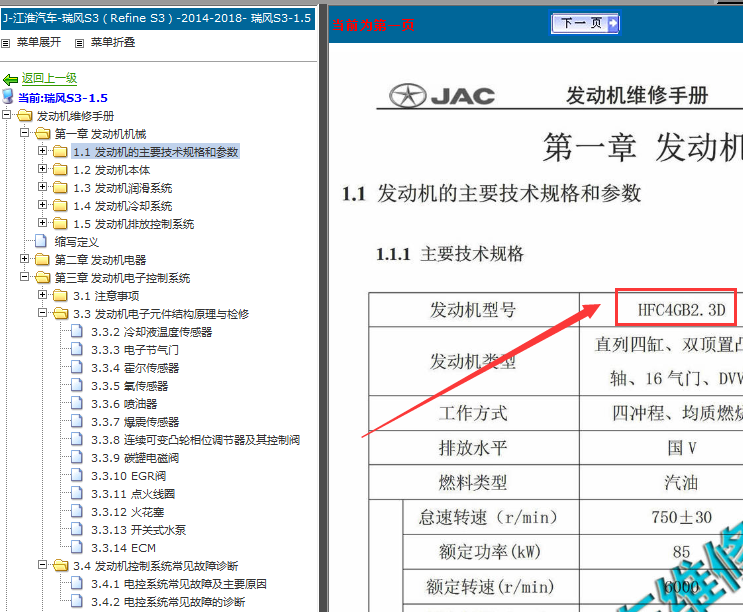
Task: Click folder icon beside 1.2 发动机本体
Action: (60, 169)
